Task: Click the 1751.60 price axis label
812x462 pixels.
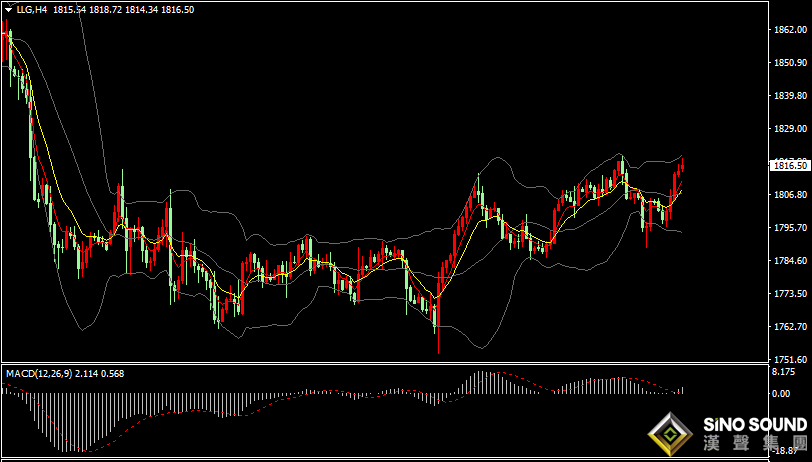Action: coord(788,359)
